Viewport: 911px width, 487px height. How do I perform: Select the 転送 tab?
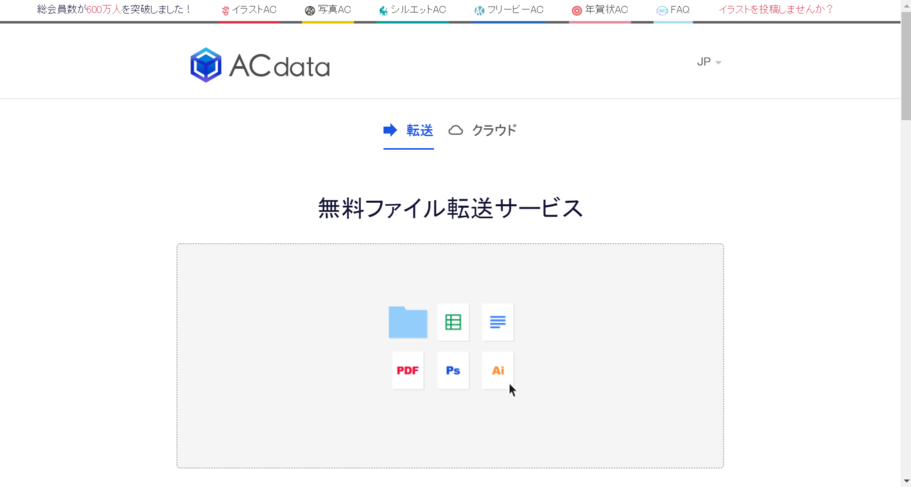(408, 130)
